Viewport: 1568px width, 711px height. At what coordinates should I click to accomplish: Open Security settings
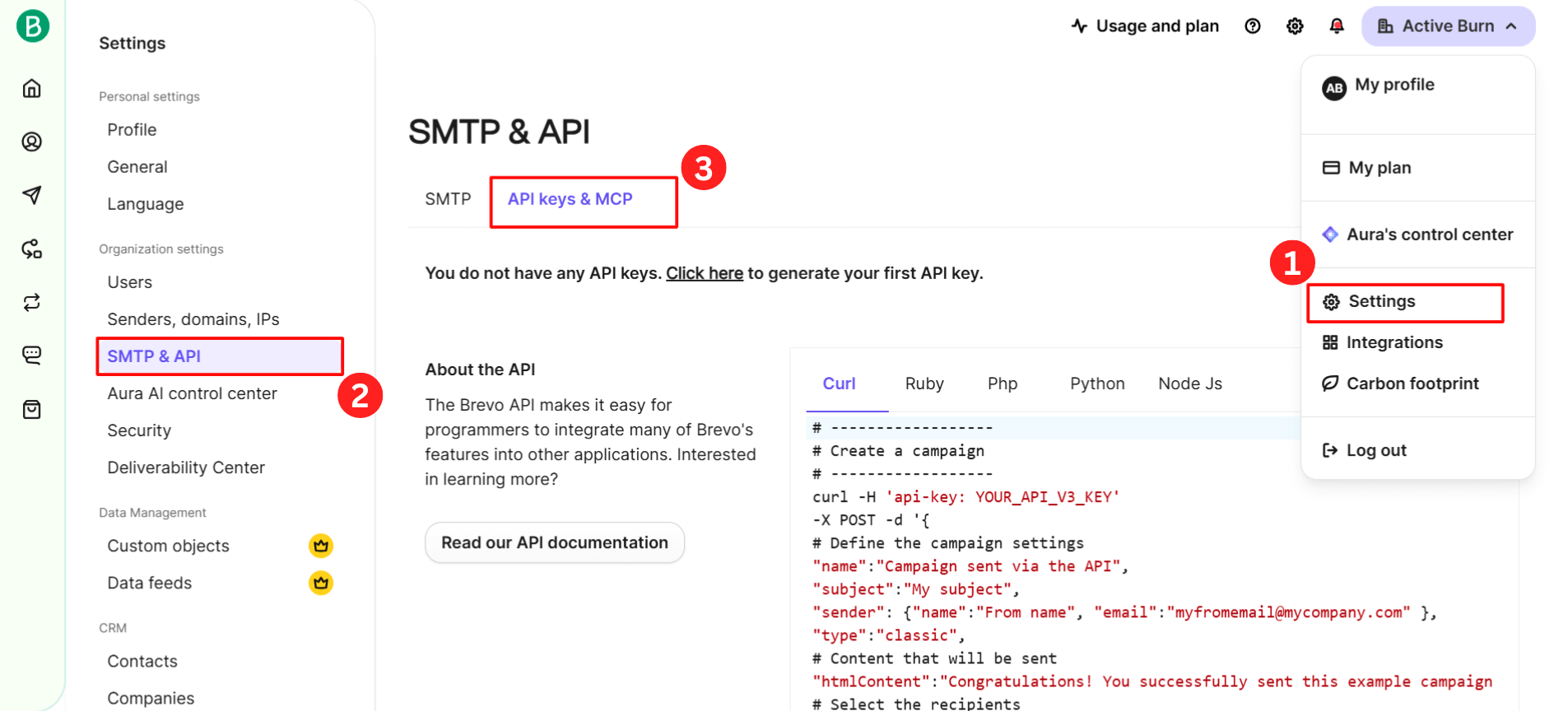139,430
